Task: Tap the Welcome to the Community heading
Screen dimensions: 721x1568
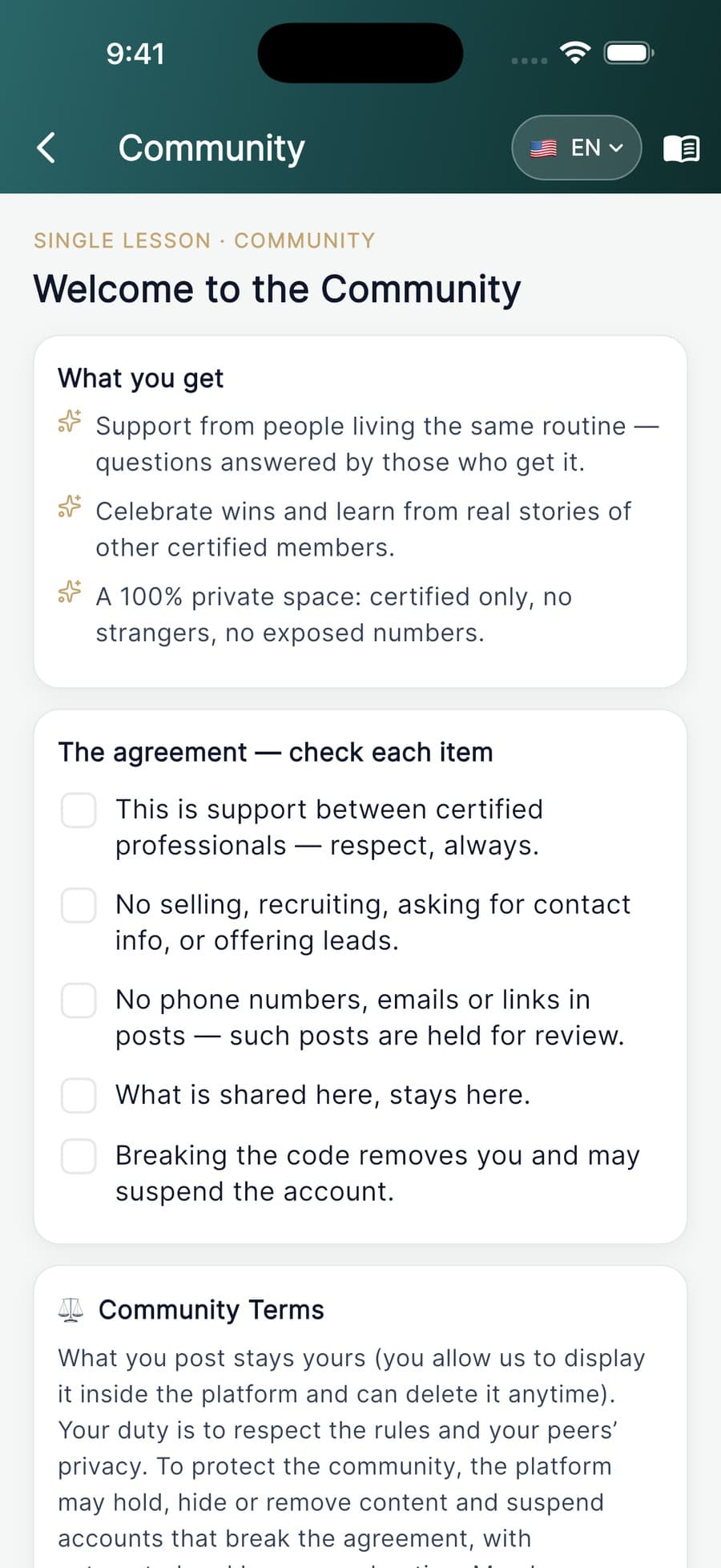Action: 277,289
